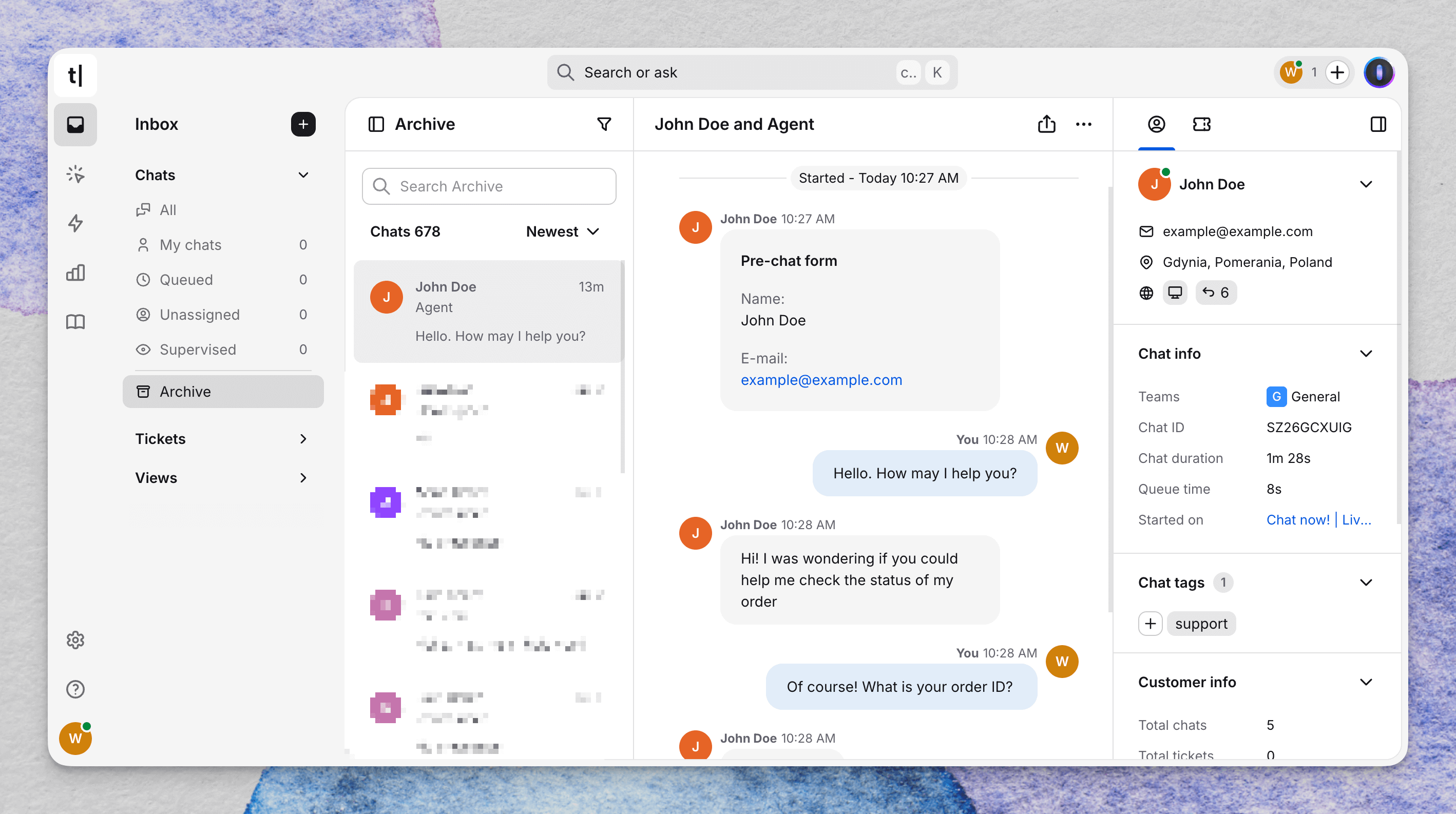Viewport: 1456px width, 814px height.
Task: Open the Automation lightning bolt icon
Action: click(75, 223)
